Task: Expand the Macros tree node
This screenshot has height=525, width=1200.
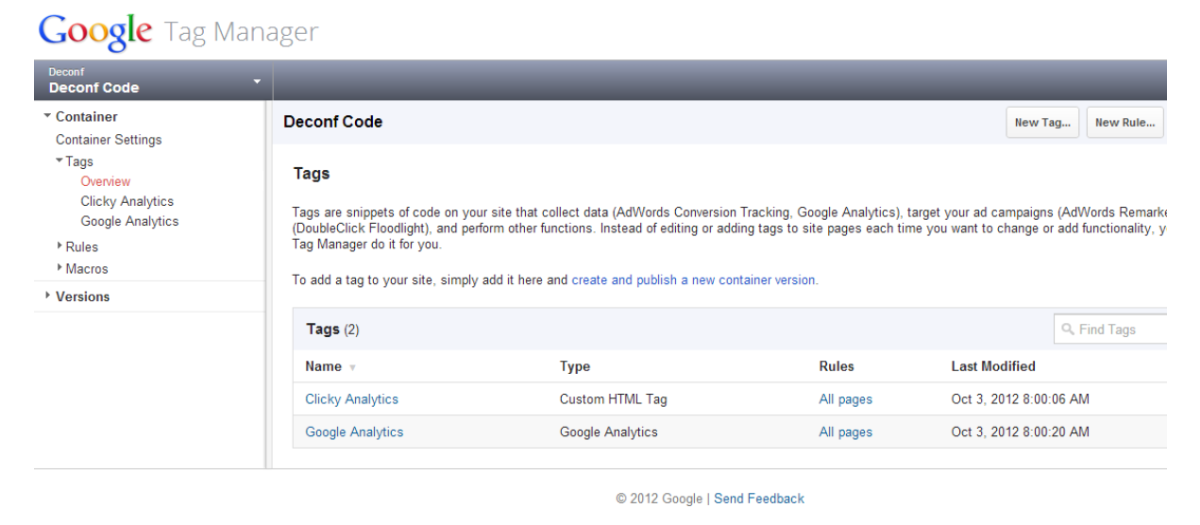Action: coord(59,269)
